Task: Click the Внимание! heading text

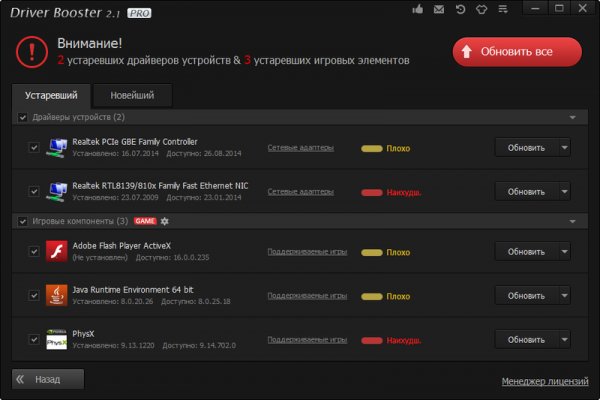Action: 90,43
